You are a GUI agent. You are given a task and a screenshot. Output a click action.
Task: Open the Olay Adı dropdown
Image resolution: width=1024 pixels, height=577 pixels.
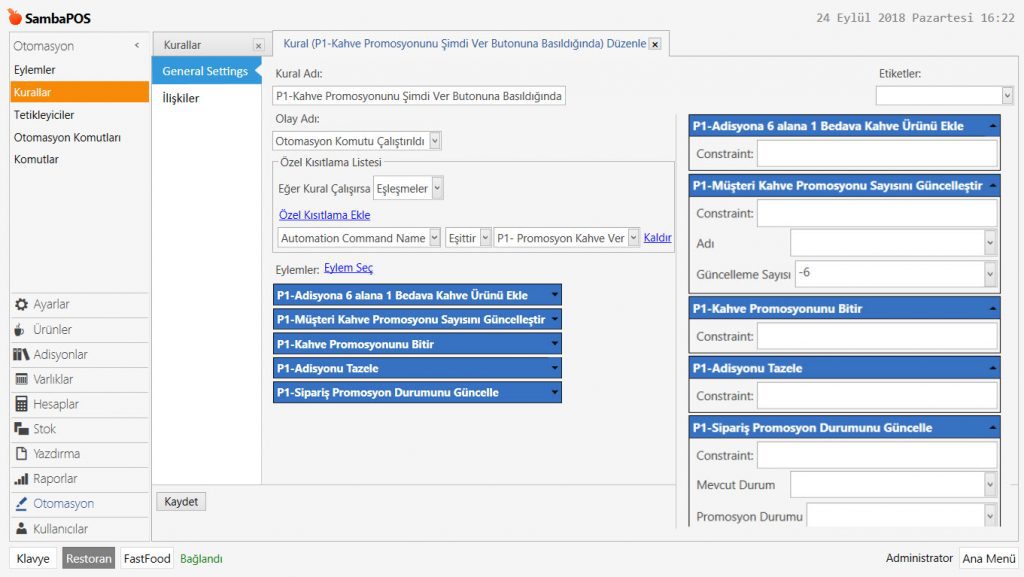[x=434, y=142]
